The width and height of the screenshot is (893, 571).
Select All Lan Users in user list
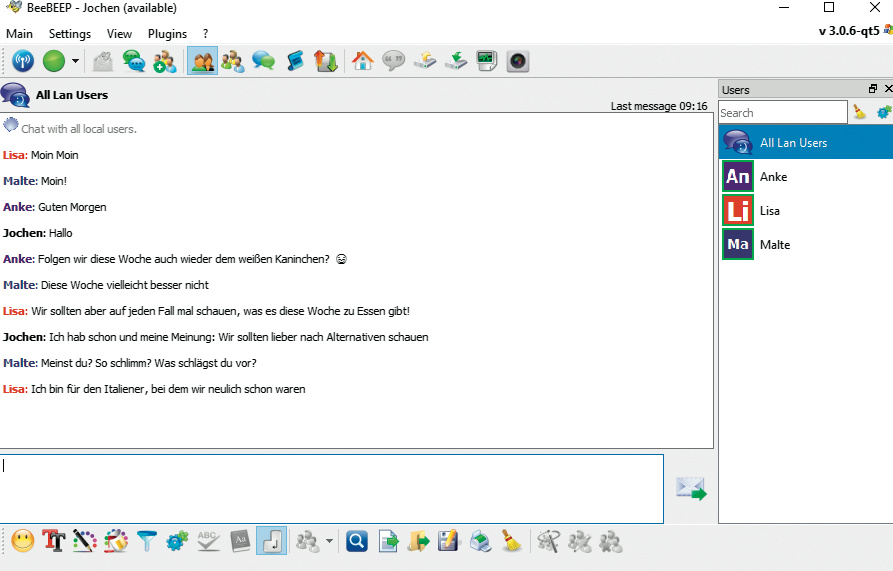coord(805,142)
